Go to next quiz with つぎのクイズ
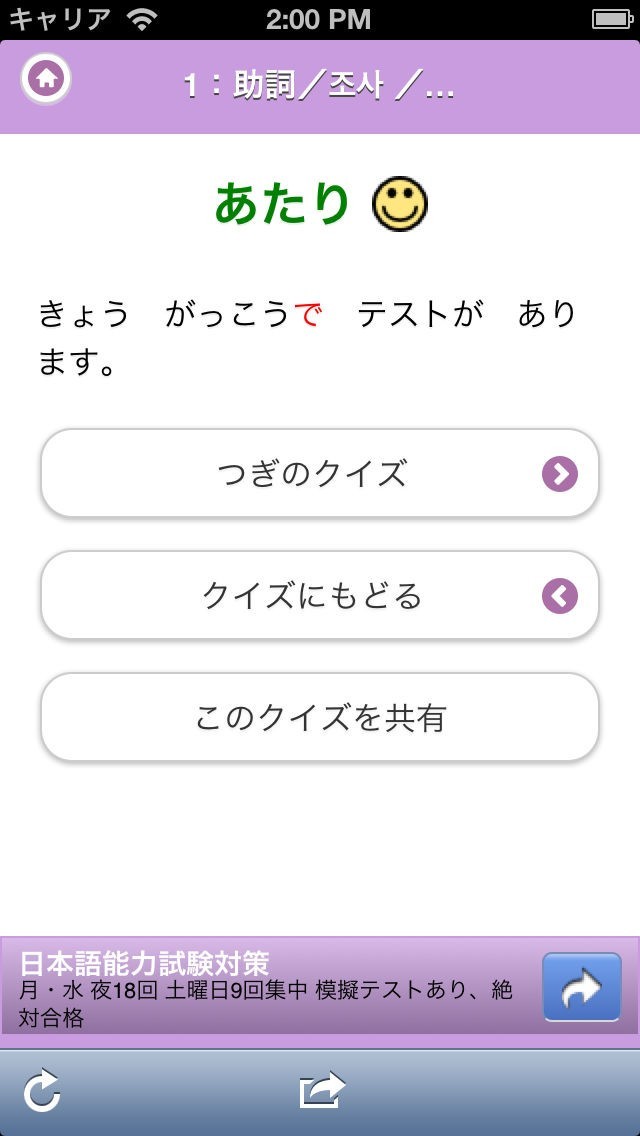The width and height of the screenshot is (640, 1136). (312, 474)
